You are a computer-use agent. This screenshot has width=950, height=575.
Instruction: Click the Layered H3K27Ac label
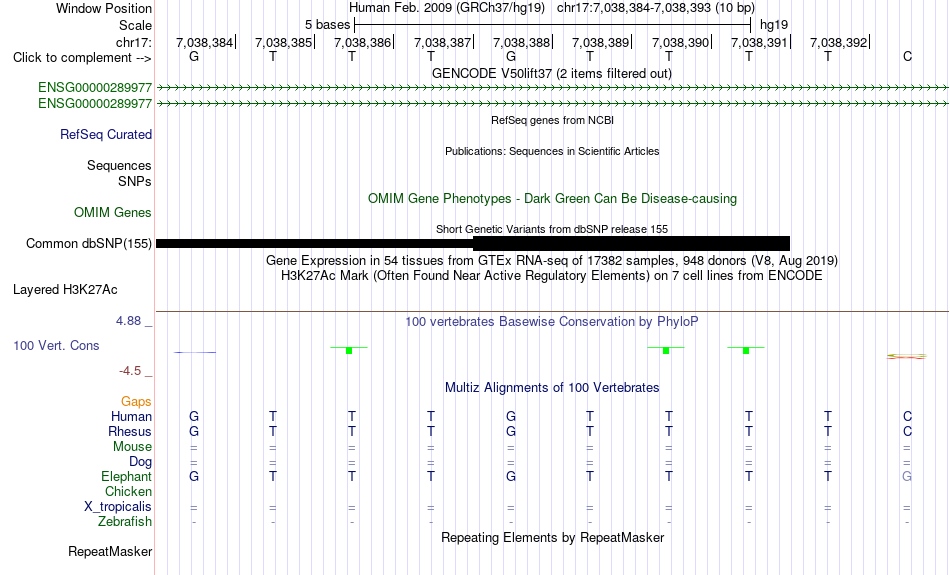click(x=65, y=290)
